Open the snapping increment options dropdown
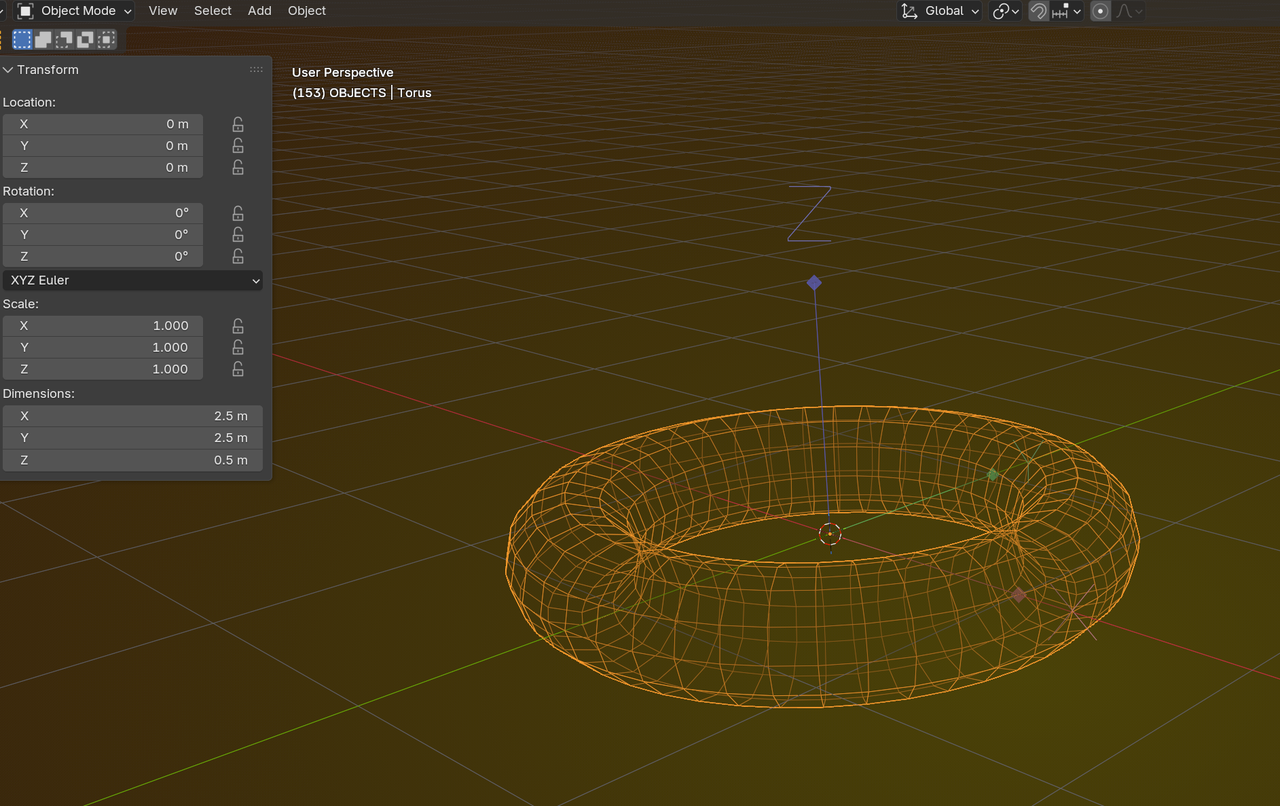The image size is (1280, 806). point(1067,11)
